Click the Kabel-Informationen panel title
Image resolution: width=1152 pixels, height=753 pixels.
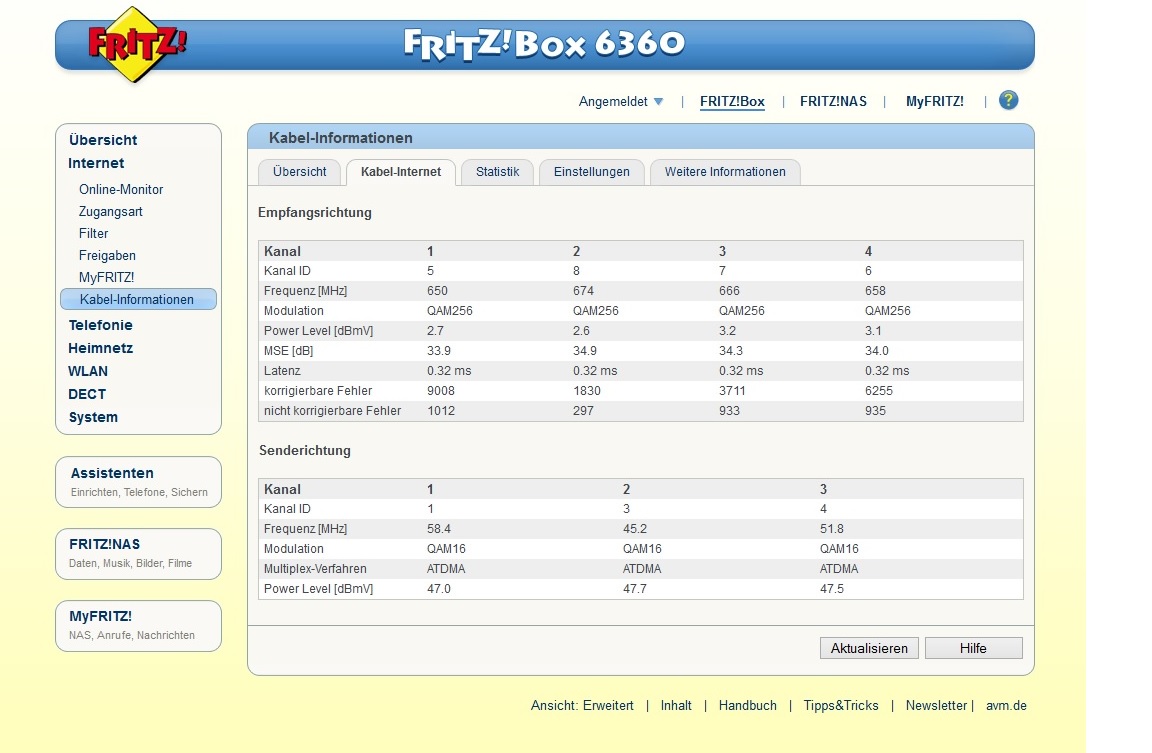(341, 137)
